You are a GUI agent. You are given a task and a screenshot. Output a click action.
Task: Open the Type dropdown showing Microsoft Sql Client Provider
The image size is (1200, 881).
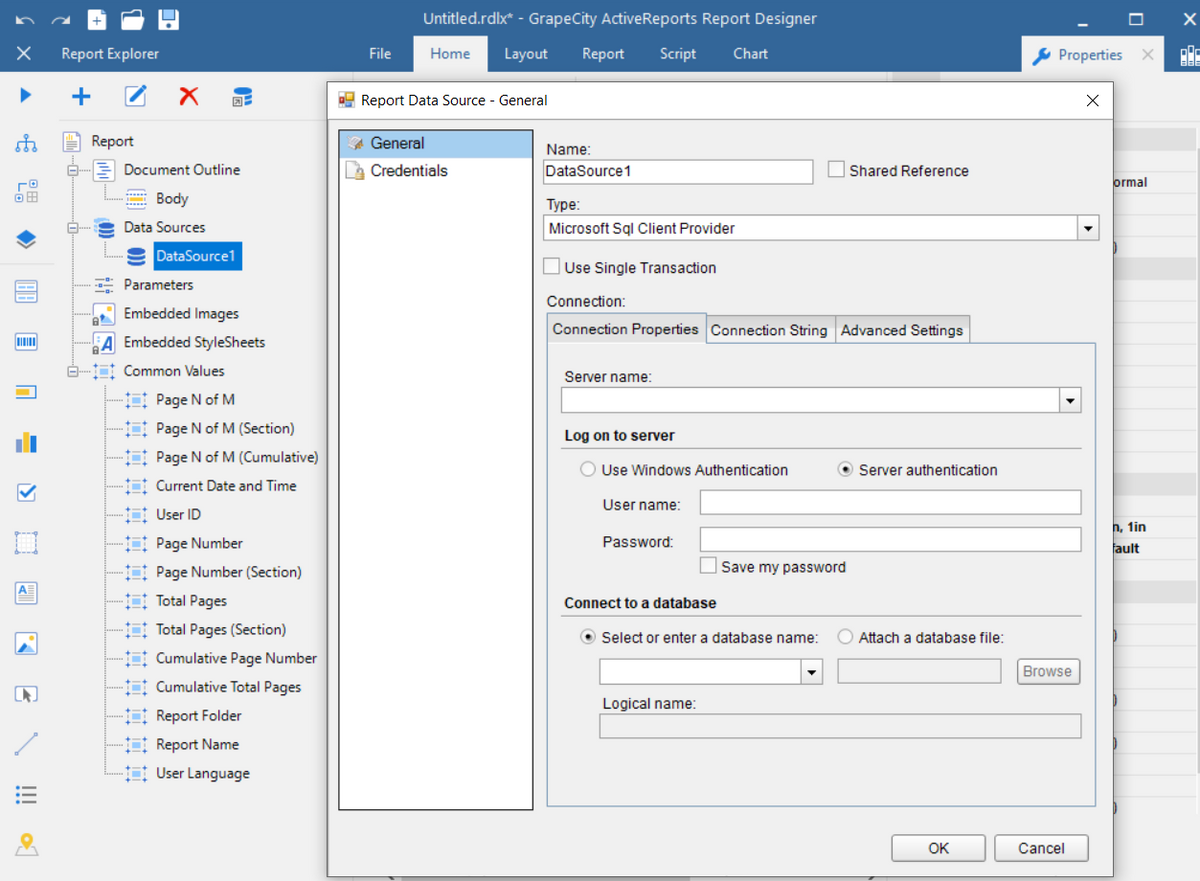(1088, 228)
